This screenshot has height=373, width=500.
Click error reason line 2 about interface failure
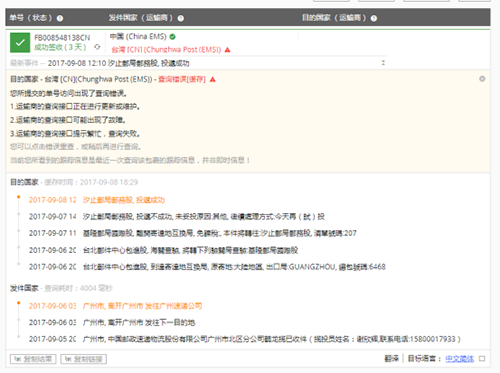click(68, 120)
